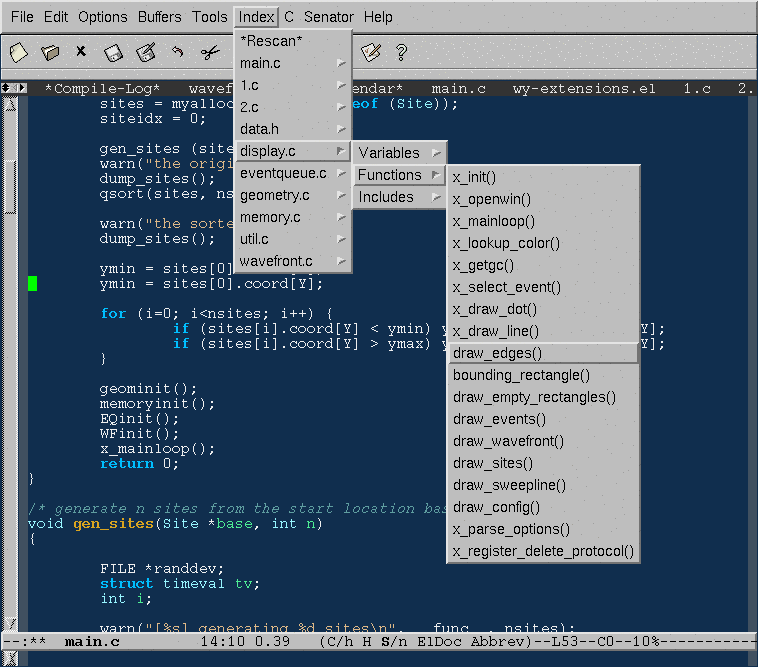This screenshot has height=667, width=758.
Task: Click the save floppy disk icon
Action: [x=113, y=52]
